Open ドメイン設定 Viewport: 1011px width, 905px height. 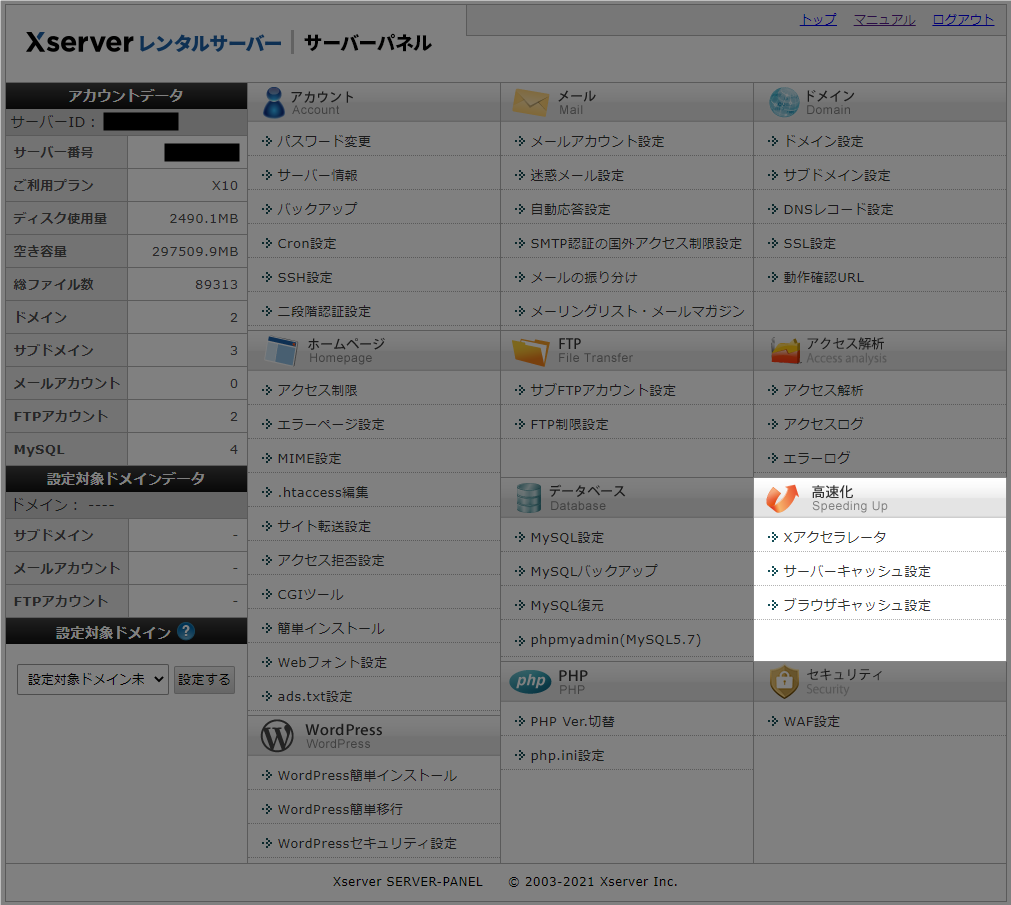[x=823, y=141]
